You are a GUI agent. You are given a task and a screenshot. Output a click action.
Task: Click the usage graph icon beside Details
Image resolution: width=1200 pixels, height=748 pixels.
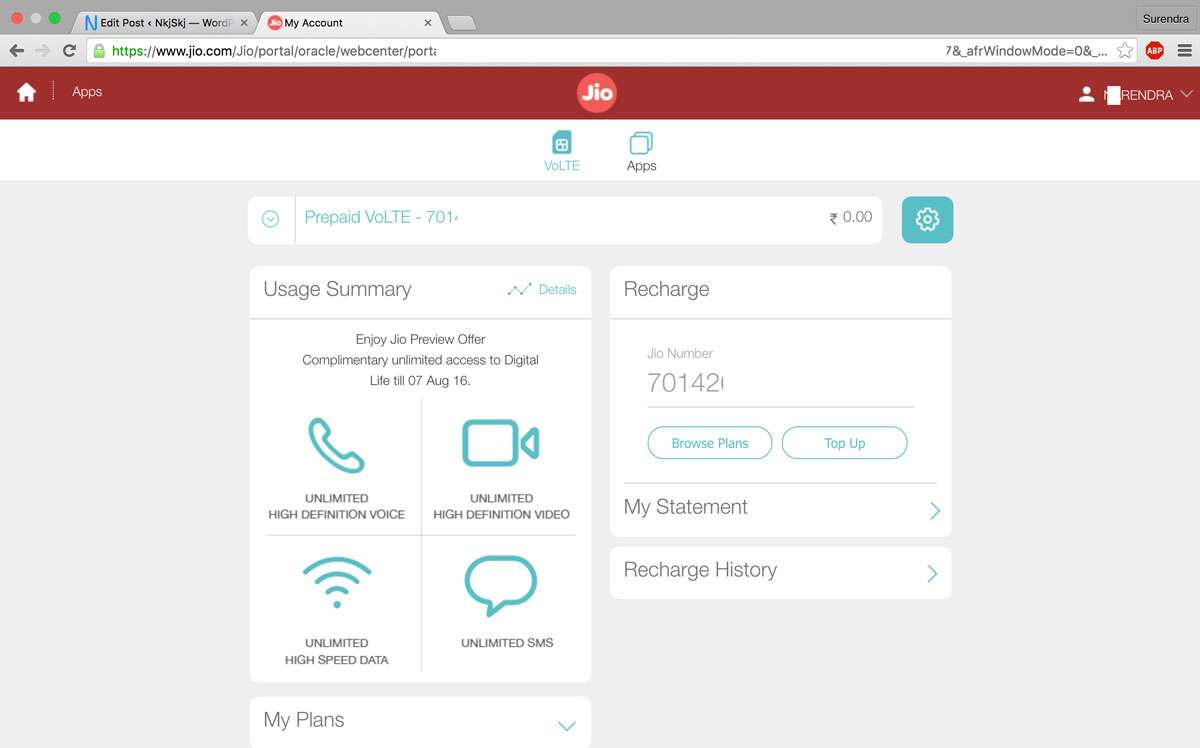tap(520, 289)
